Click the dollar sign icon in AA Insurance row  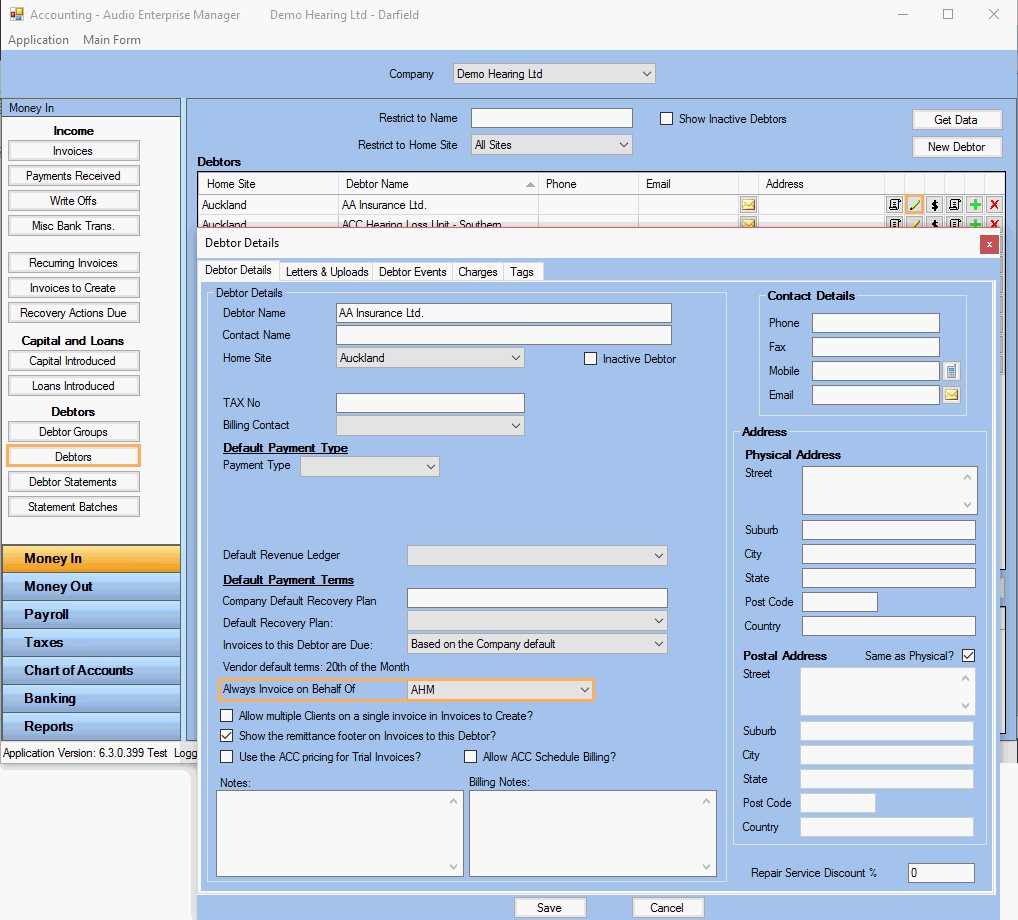[934, 205]
